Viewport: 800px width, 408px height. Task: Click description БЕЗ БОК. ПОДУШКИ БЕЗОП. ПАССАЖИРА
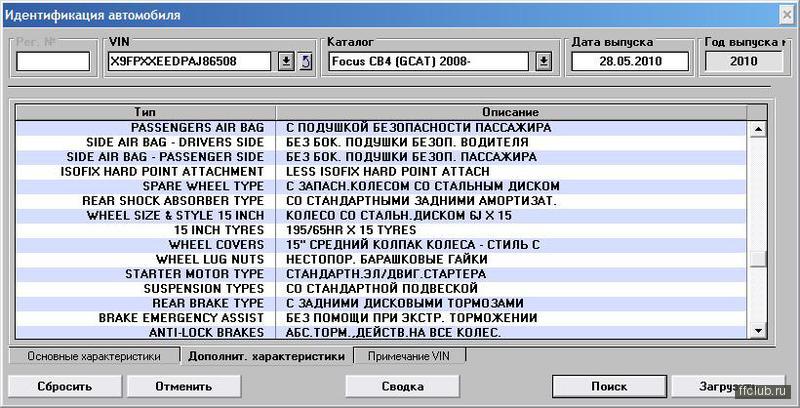(x=411, y=157)
